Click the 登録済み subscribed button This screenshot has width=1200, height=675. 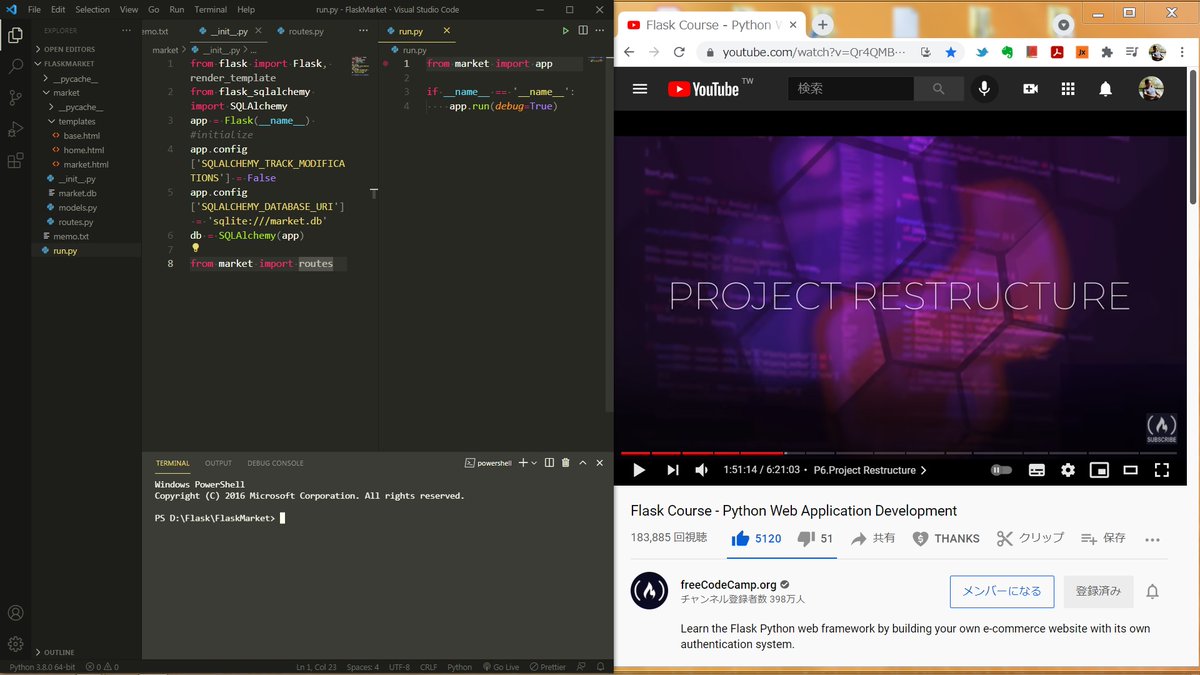pyautogui.click(x=1098, y=591)
